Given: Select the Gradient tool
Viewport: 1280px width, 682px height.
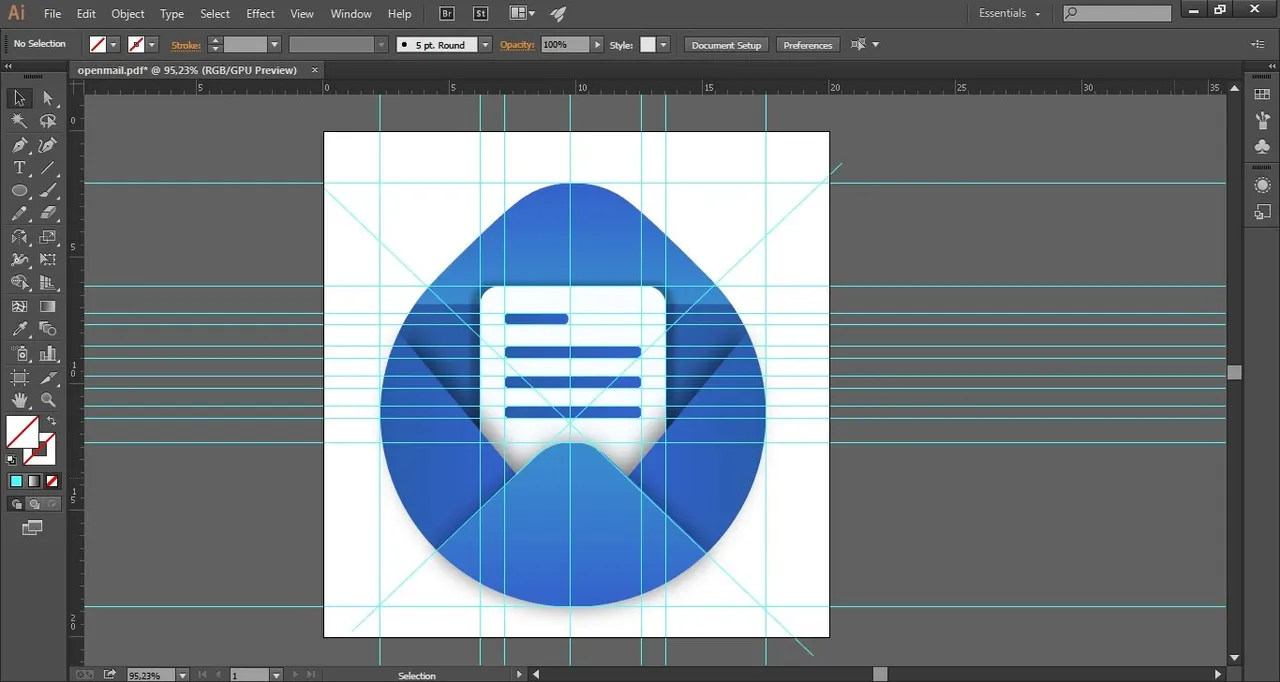Looking at the screenshot, I should (x=48, y=306).
